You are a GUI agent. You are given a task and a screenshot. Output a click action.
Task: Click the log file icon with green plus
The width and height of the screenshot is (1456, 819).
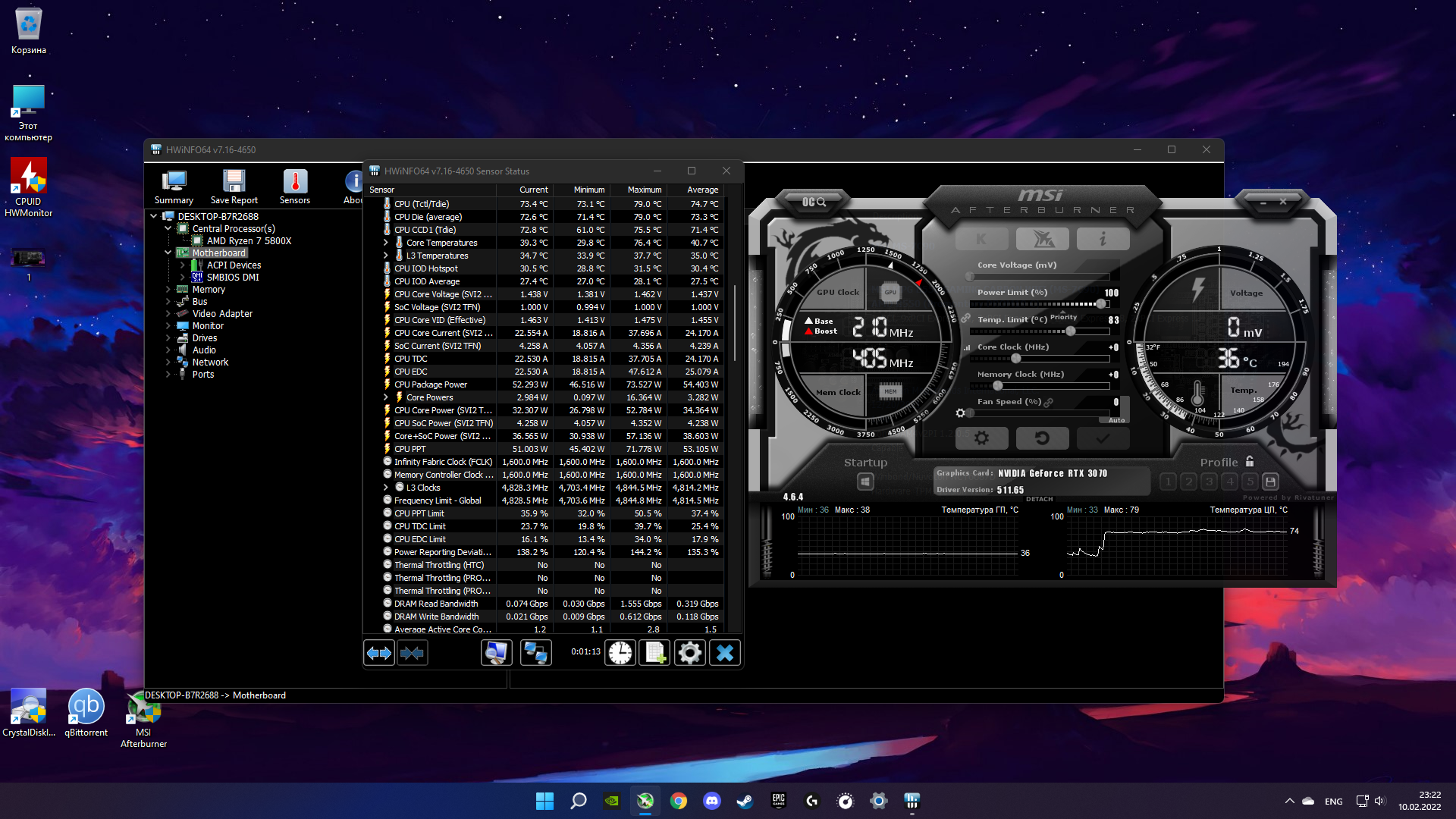coord(654,652)
